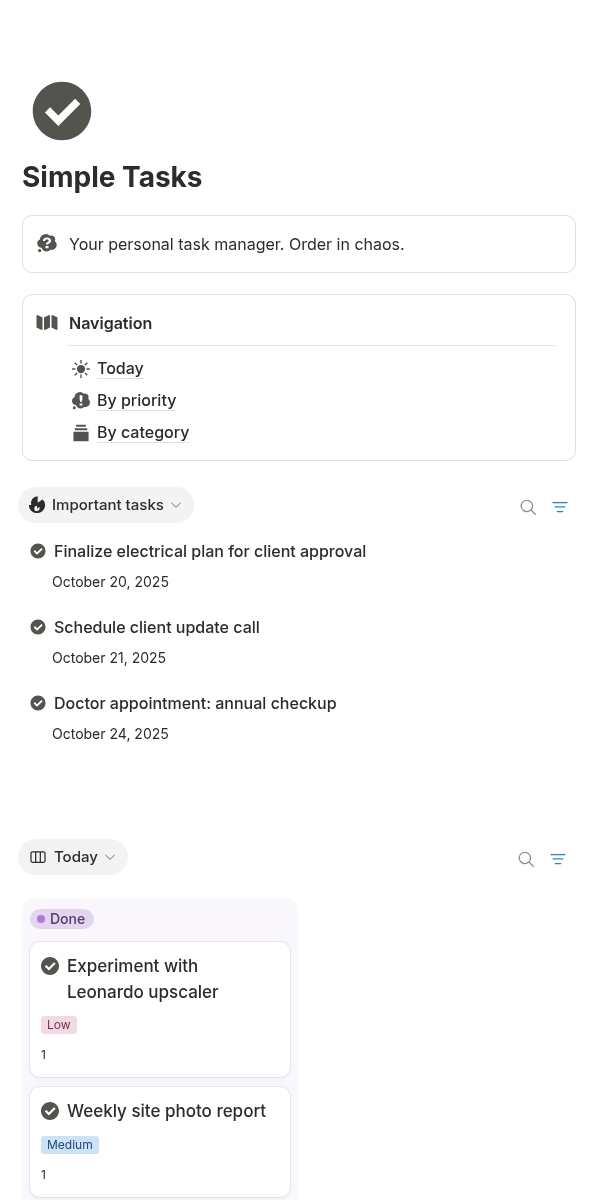This screenshot has width=600, height=1200.
Task: Open the By category navigation link
Action: [x=143, y=432]
